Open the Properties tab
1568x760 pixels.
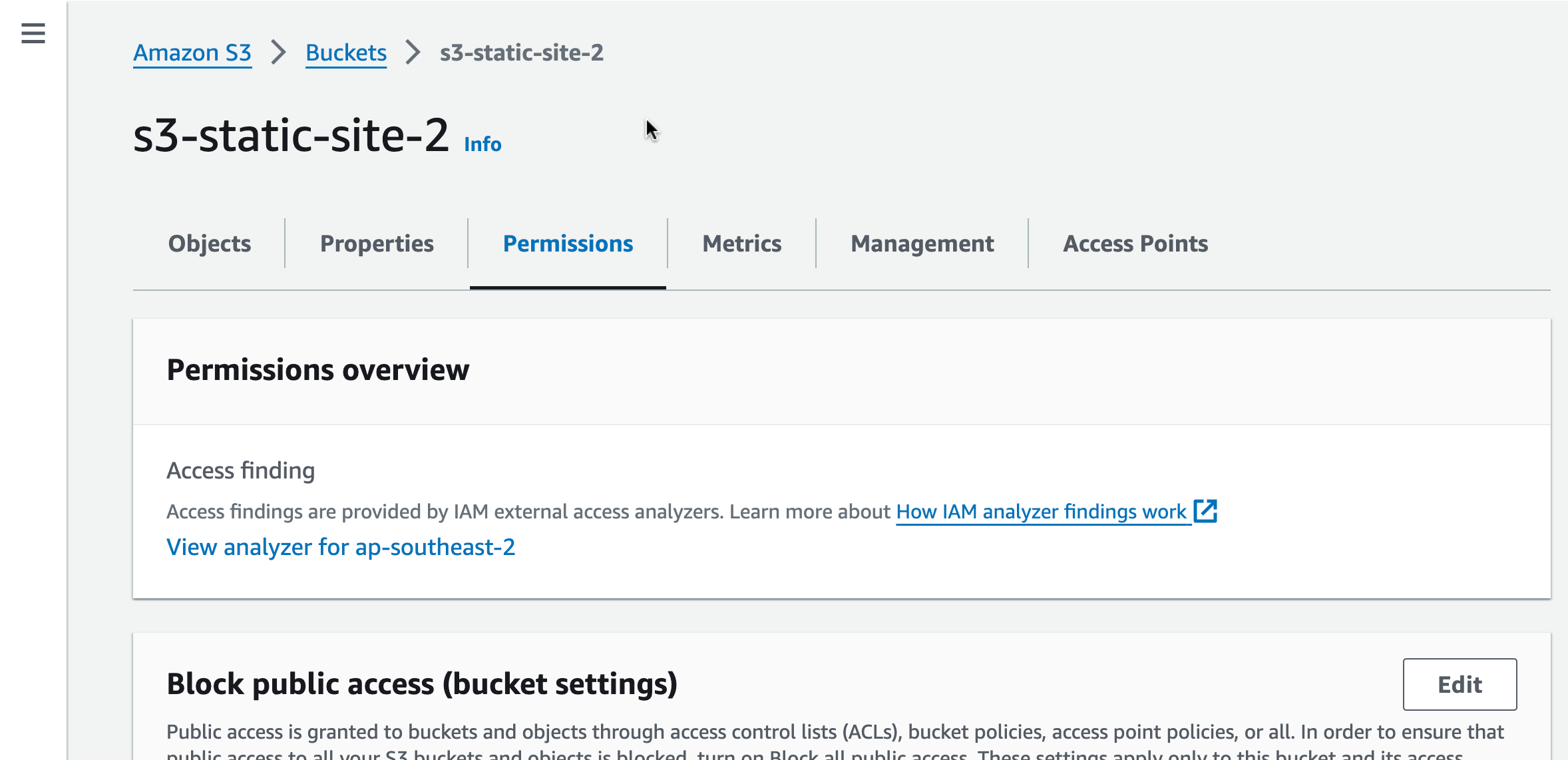[x=377, y=244]
